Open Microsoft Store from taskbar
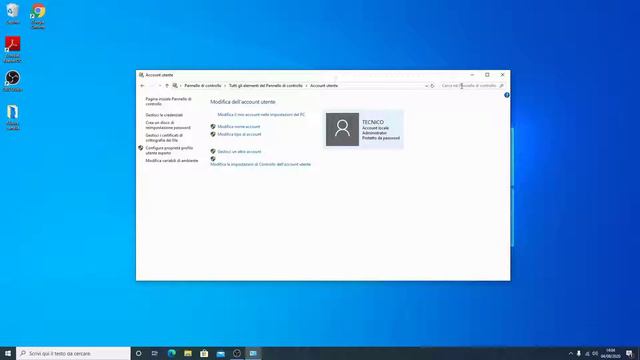The image size is (640, 360). (204, 353)
